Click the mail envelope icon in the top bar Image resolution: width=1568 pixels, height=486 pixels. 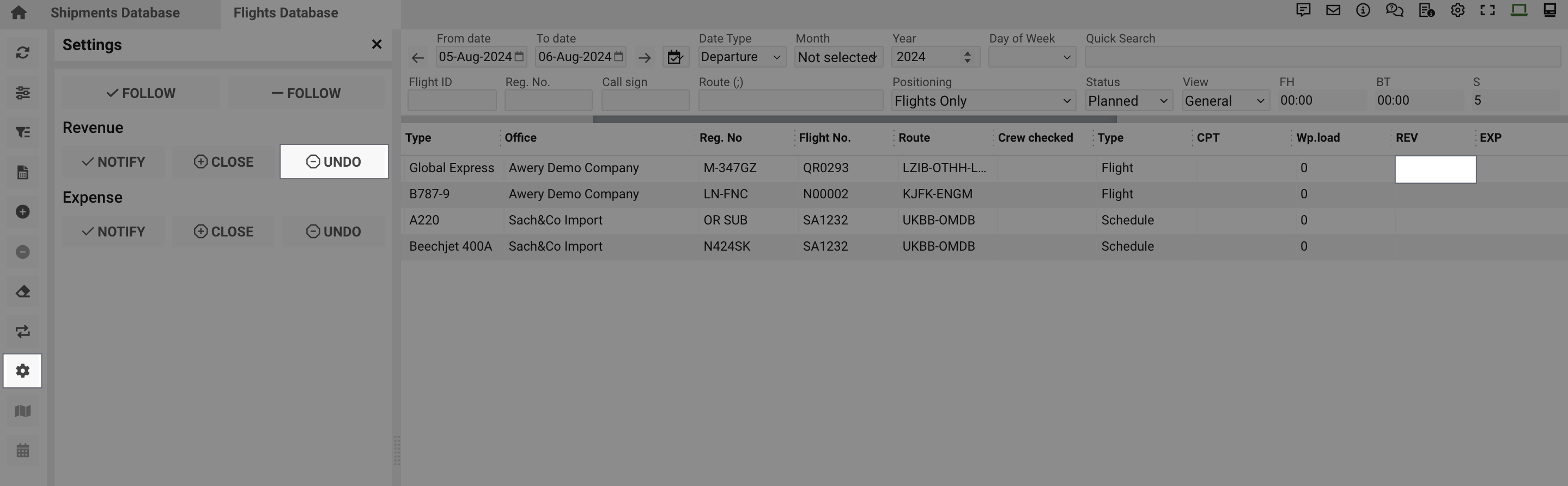click(1333, 10)
